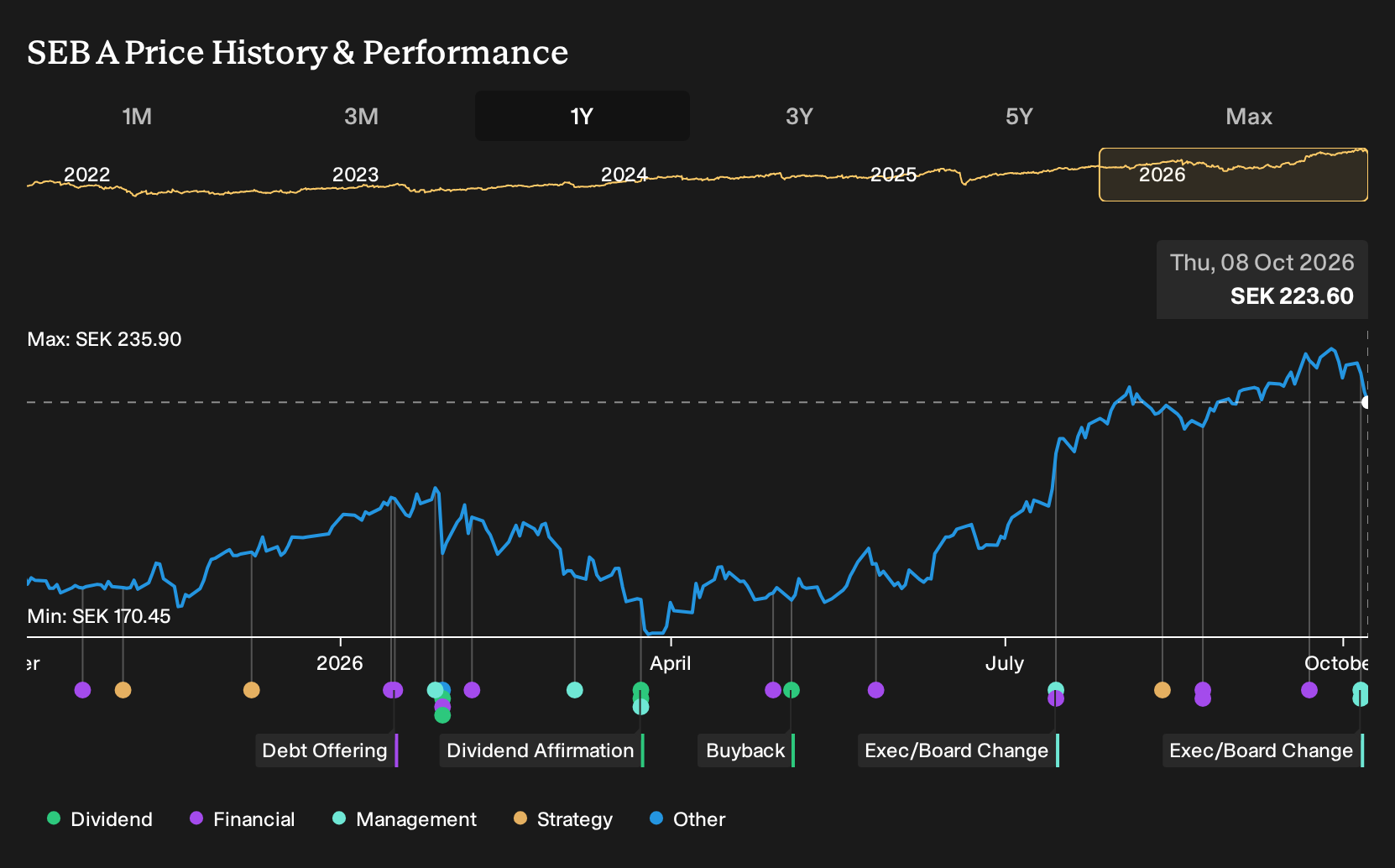
Task: Click the "Min: SEK 170.45" label
Action: (x=99, y=616)
